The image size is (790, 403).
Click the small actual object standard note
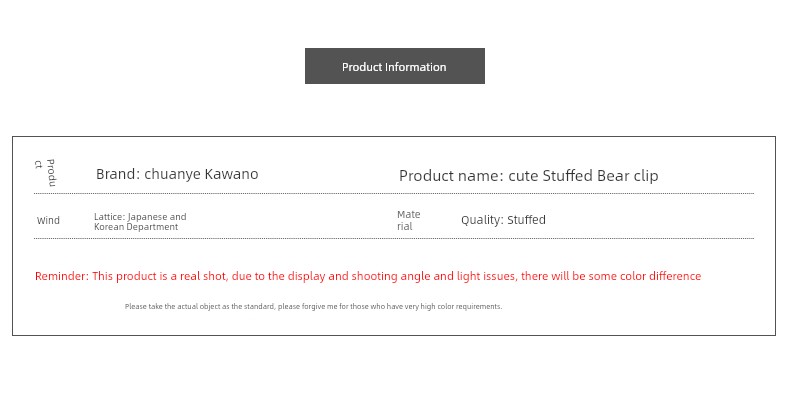click(x=313, y=306)
